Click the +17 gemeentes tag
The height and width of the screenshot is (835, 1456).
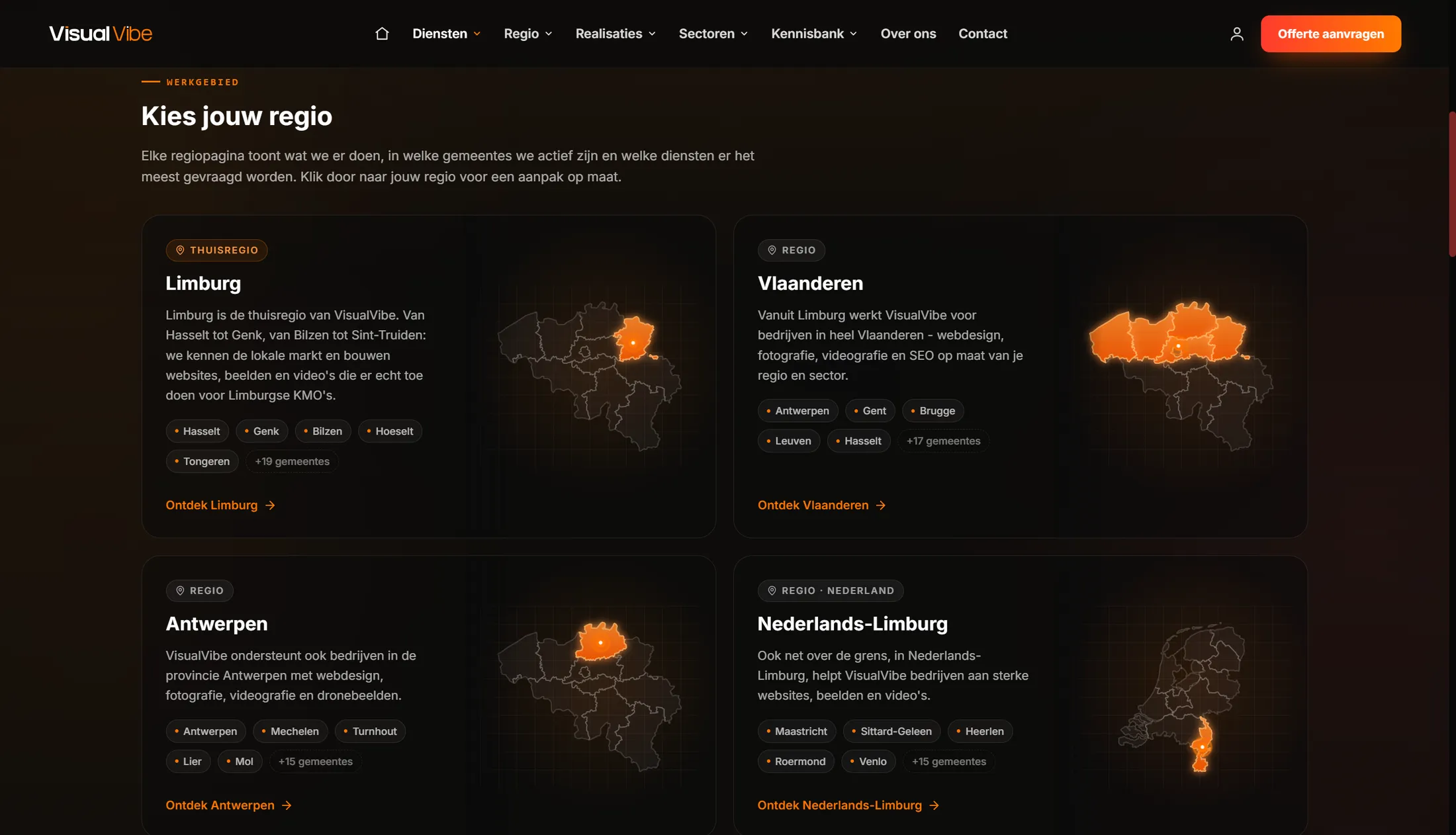(x=943, y=441)
